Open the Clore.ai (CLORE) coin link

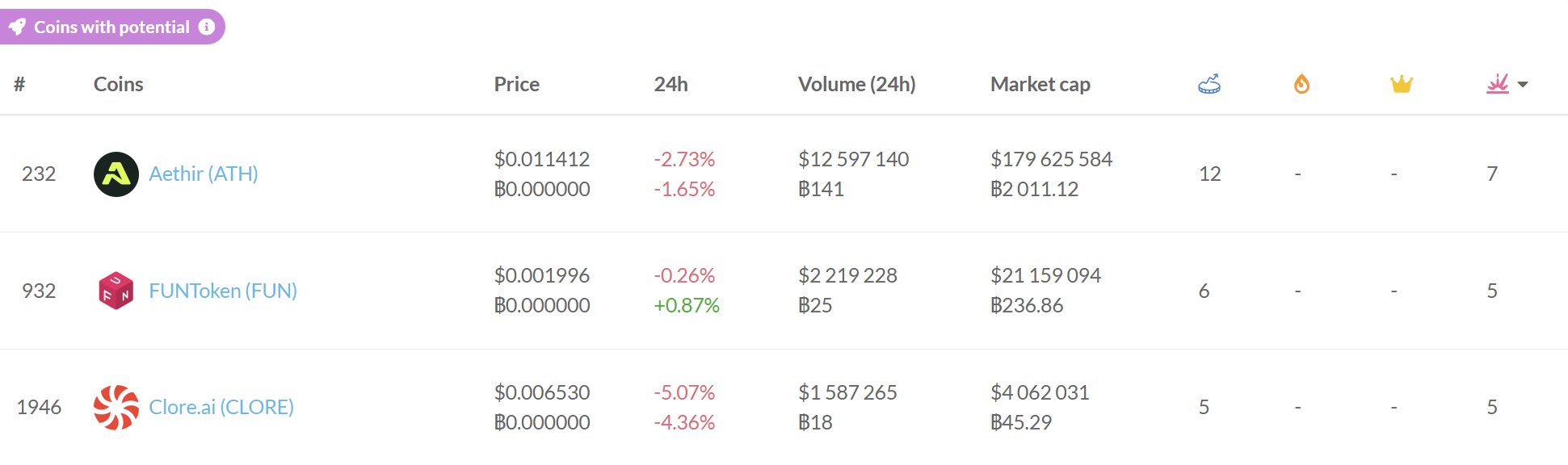coord(221,407)
